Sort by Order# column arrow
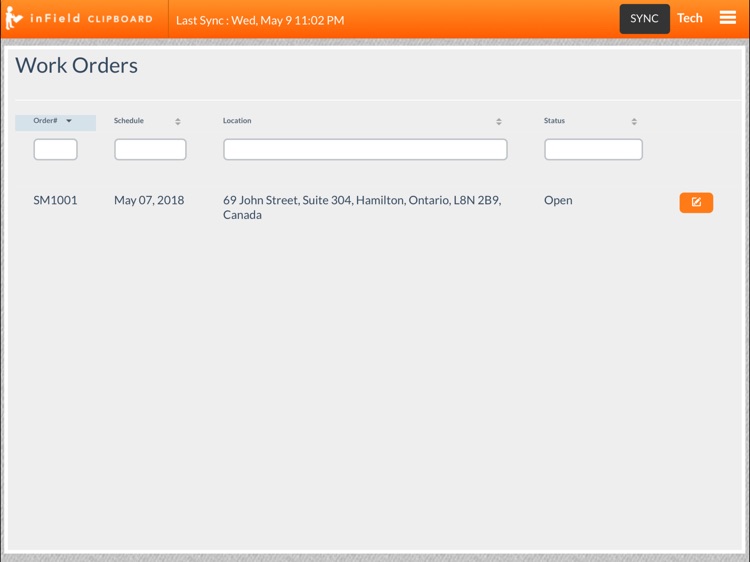Image resolution: width=750 pixels, height=562 pixels. pos(69,121)
